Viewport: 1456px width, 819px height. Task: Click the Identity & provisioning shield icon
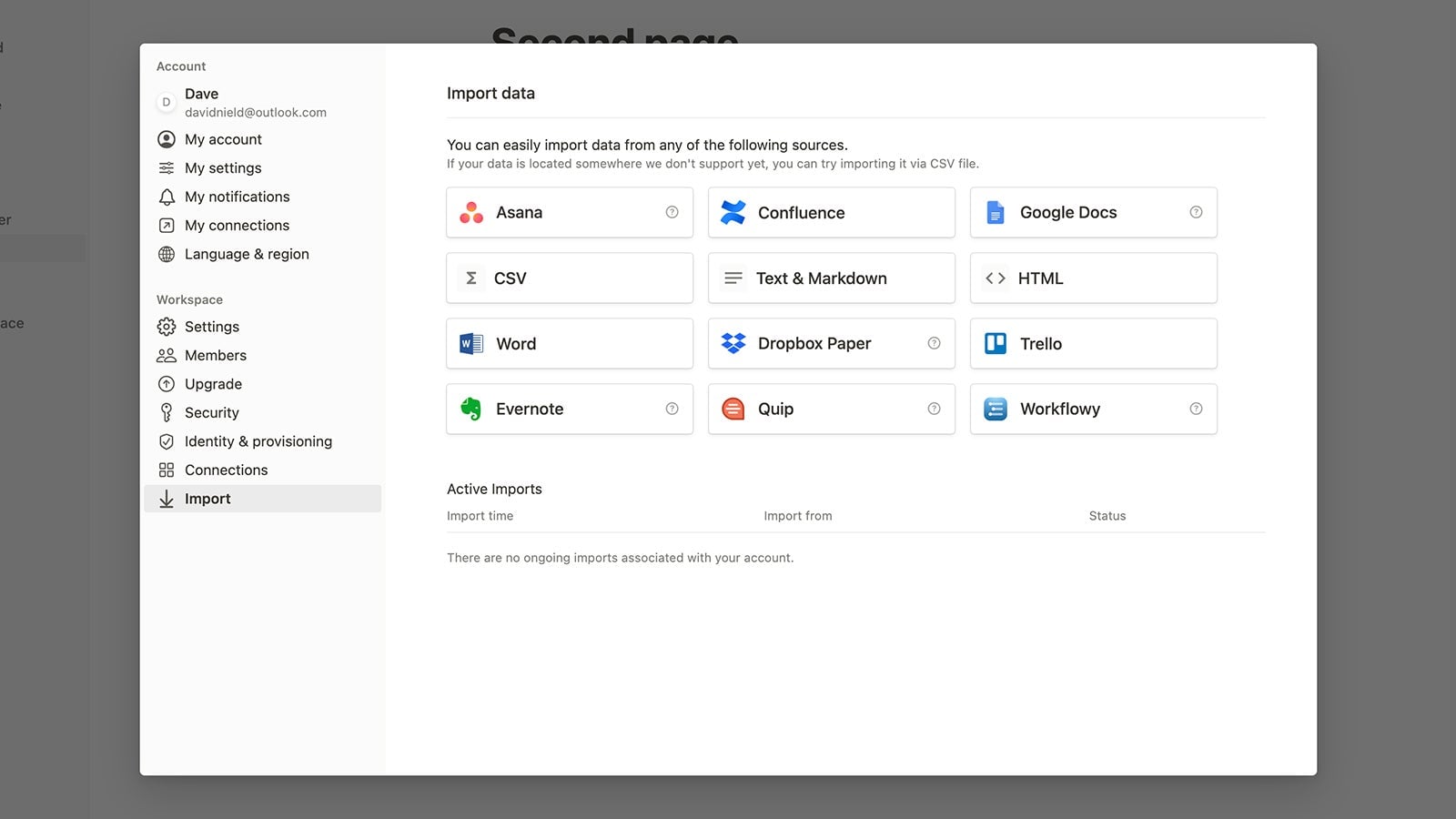[x=167, y=441]
